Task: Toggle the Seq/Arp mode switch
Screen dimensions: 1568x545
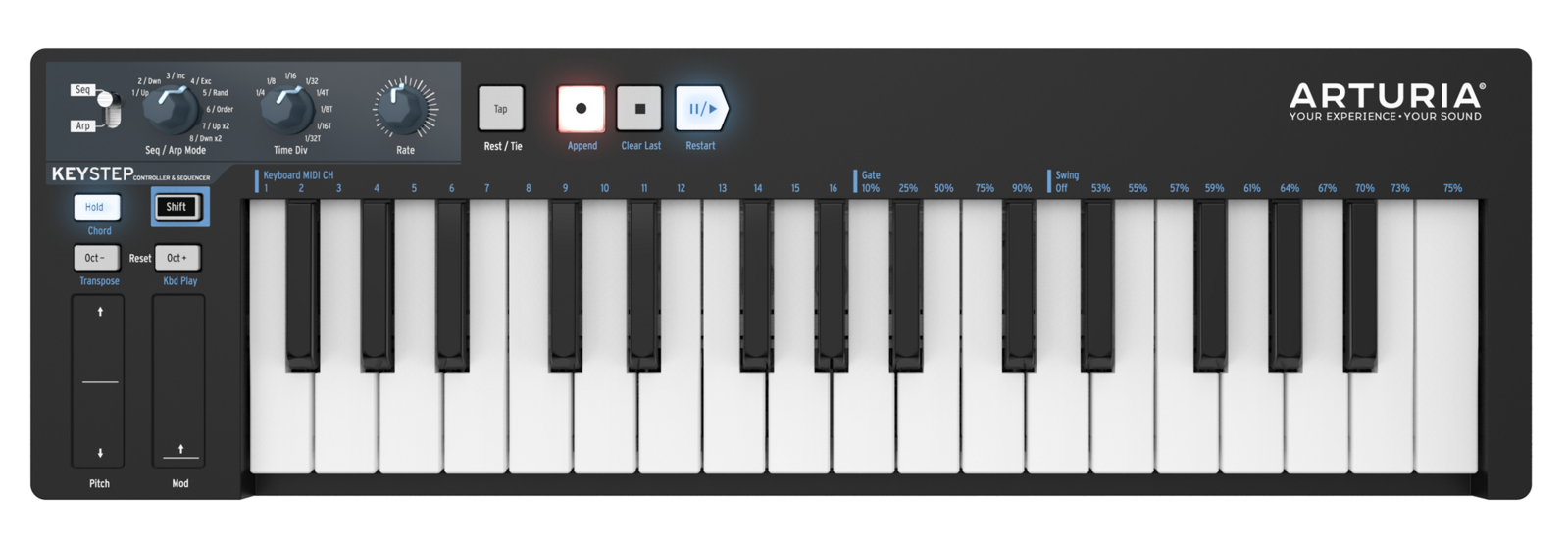Action: click(x=109, y=109)
